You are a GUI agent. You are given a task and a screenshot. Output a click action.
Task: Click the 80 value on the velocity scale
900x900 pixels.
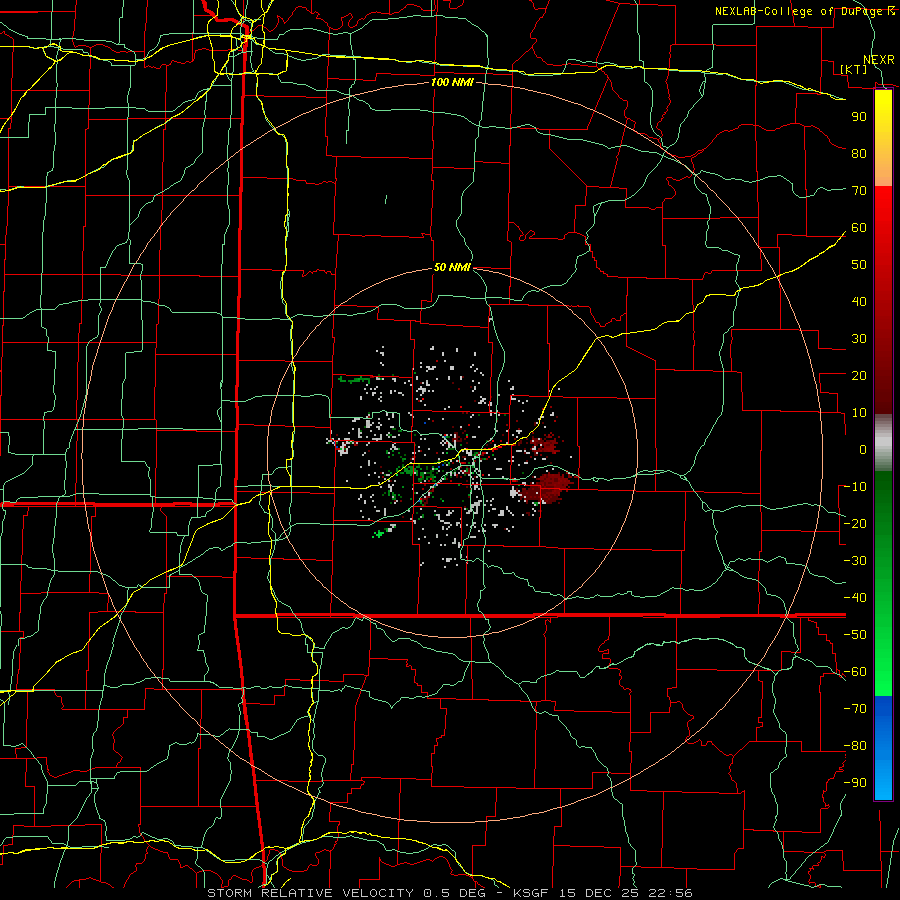(859, 153)
